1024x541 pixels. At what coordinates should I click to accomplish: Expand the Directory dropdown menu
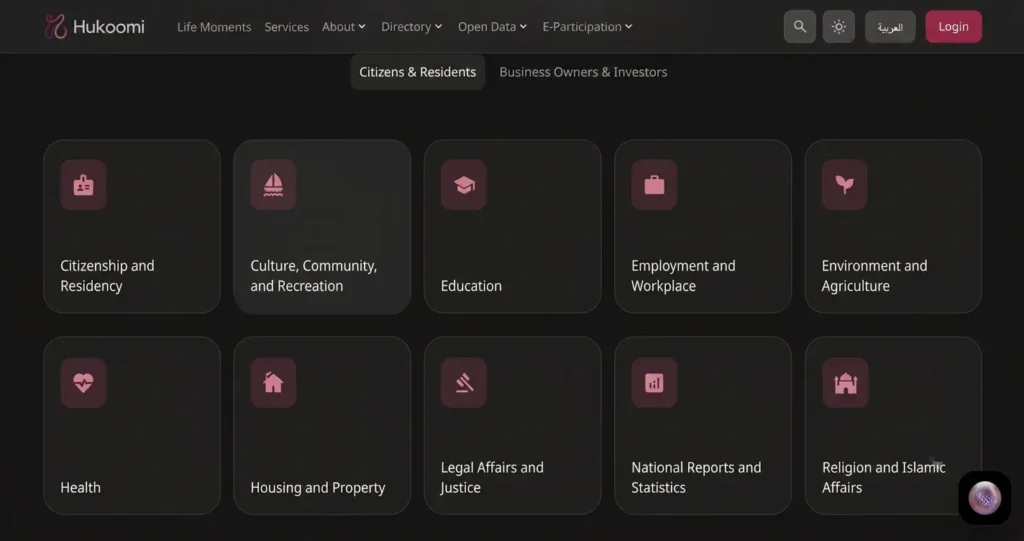click(x=411, y=27)
